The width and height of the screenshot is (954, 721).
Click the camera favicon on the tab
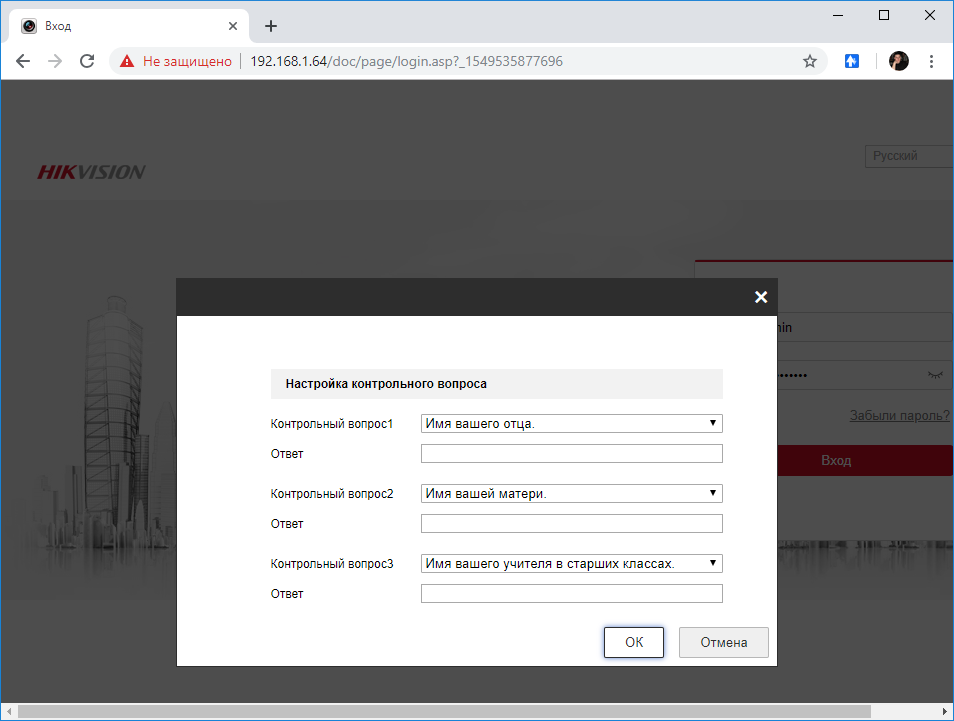click(x=28, y=25)
